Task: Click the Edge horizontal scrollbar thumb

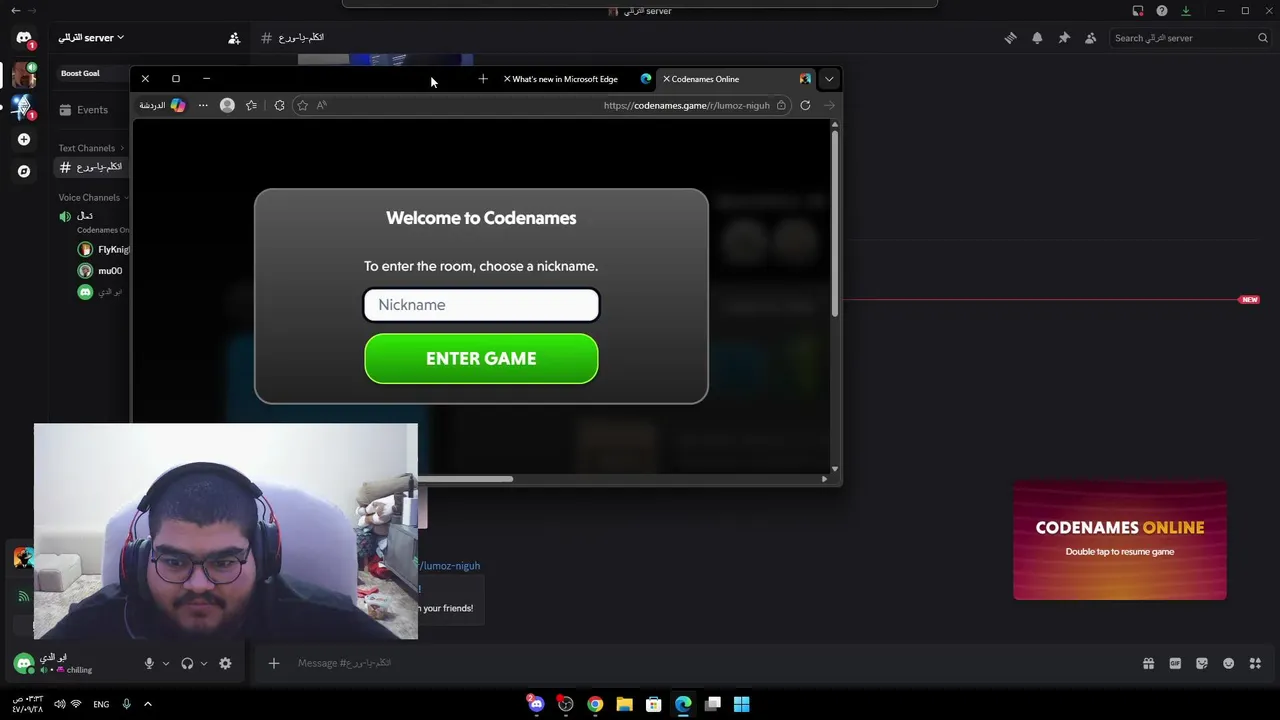Action: pyautogui.click(x=465, y=479)
